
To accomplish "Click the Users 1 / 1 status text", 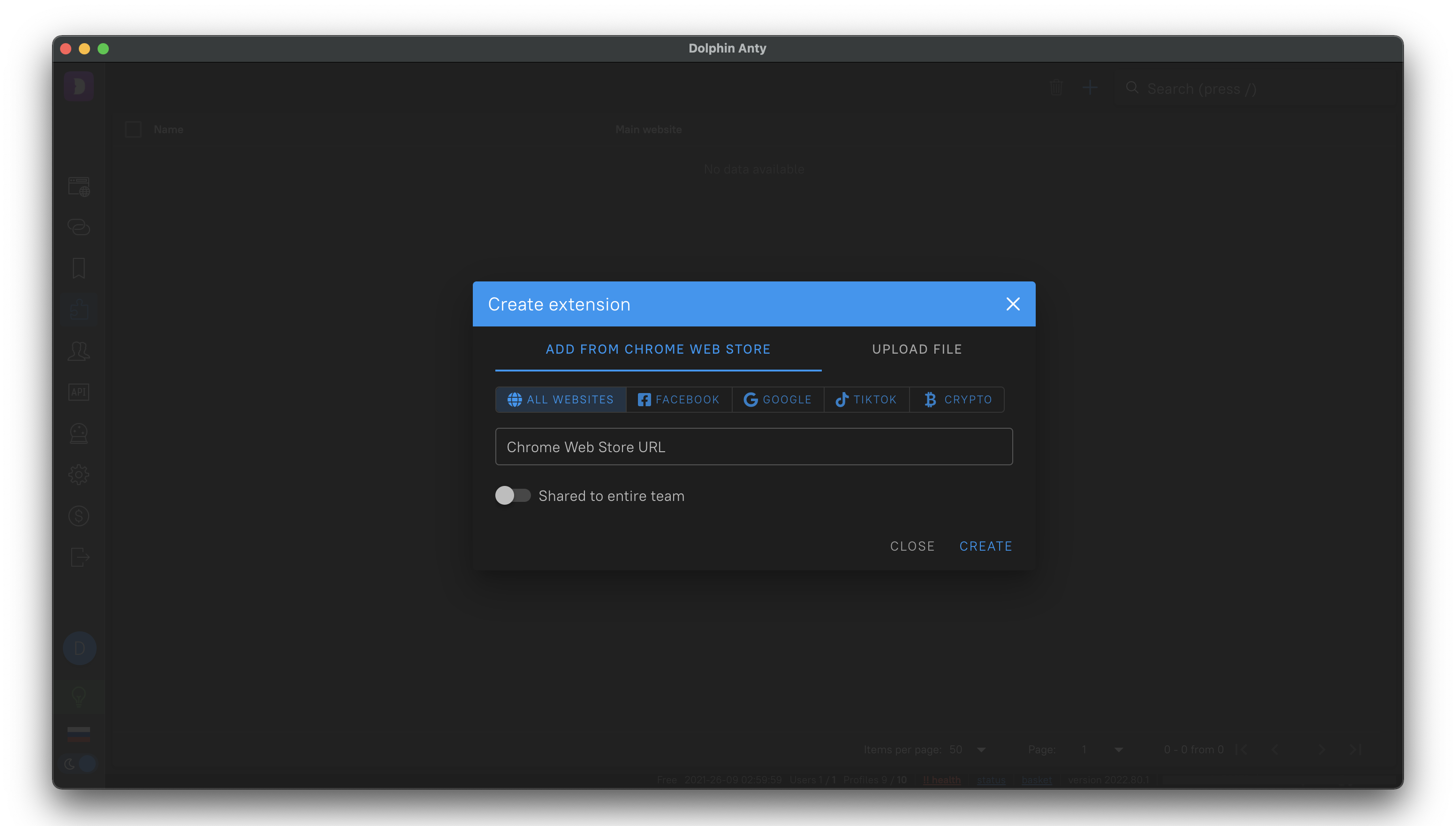I will (x=812, y=780).
